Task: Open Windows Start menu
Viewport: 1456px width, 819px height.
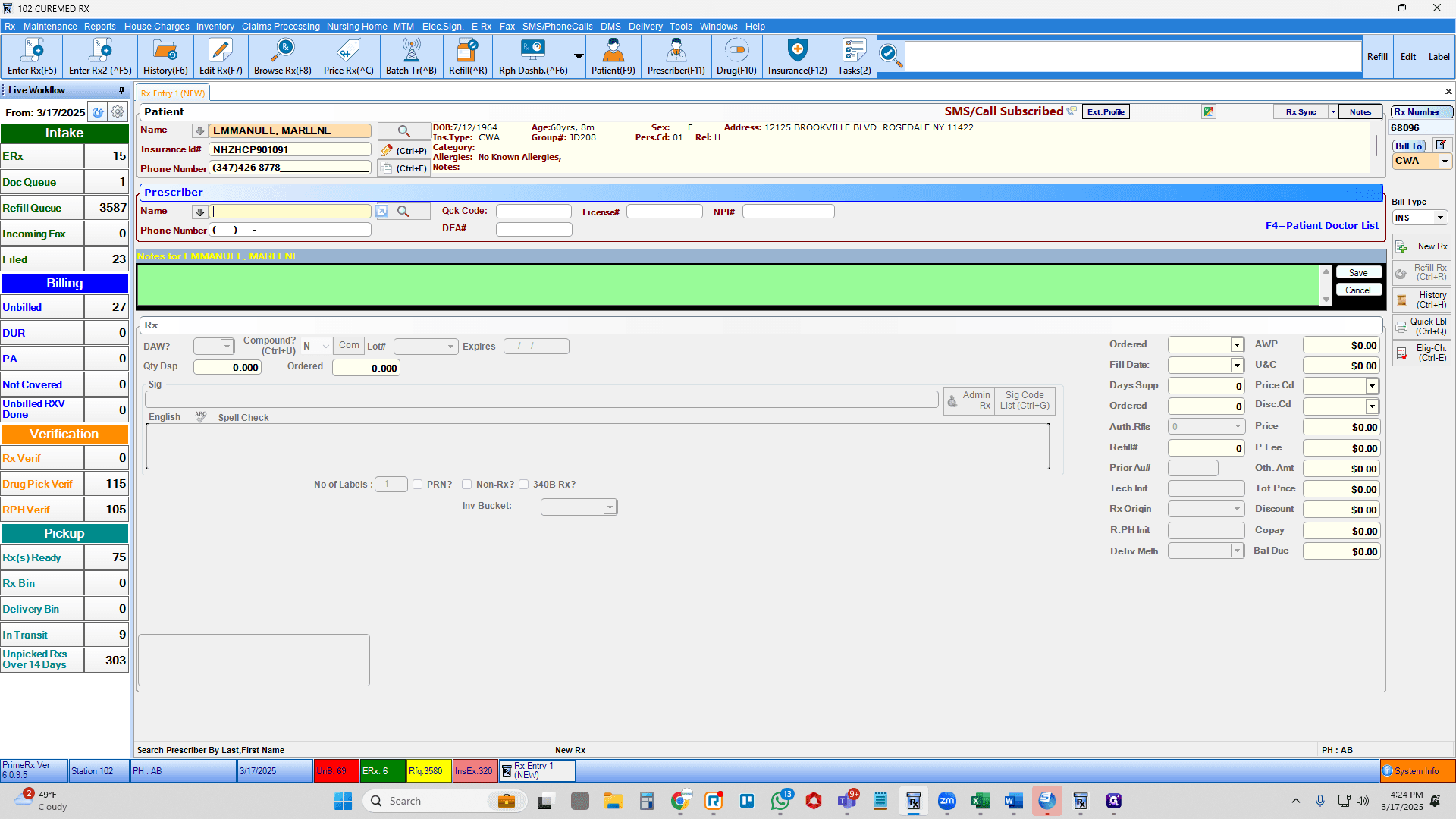Action: click(343, 801)
